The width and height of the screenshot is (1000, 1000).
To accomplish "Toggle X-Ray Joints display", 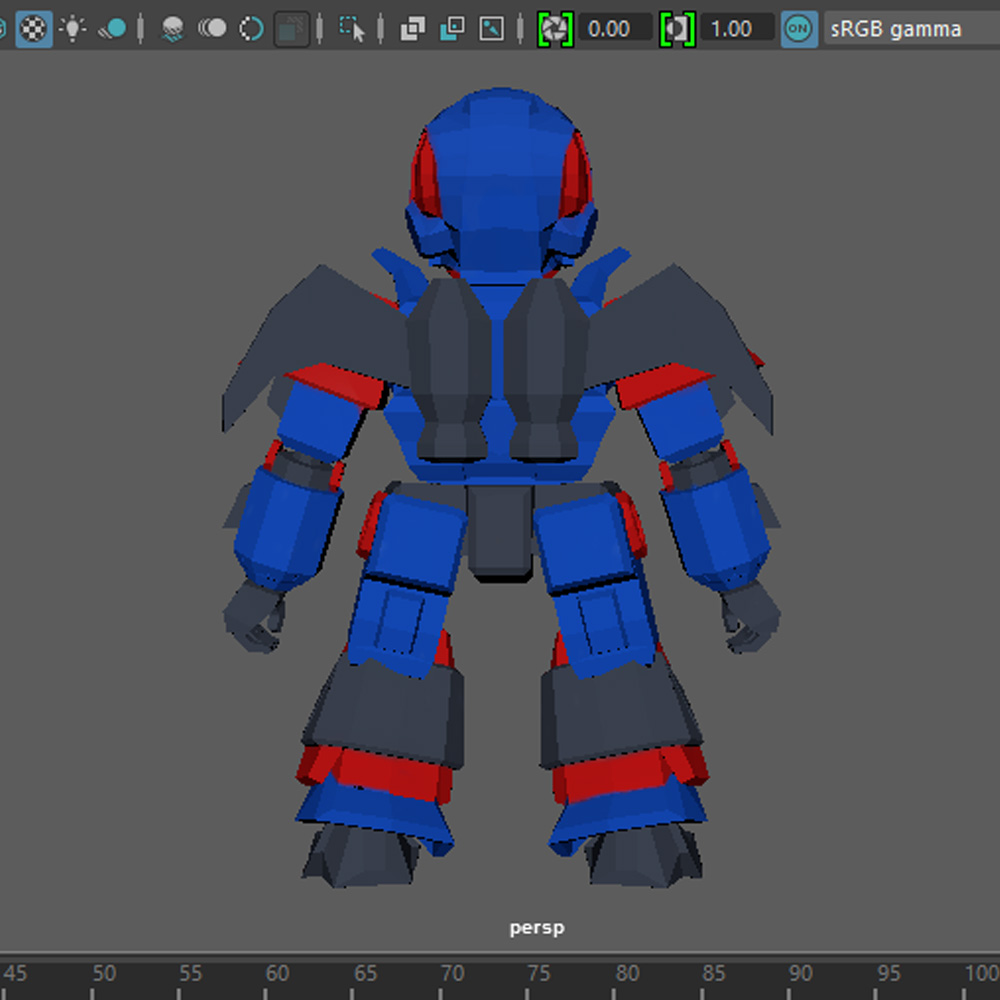I will coord(491,29).
